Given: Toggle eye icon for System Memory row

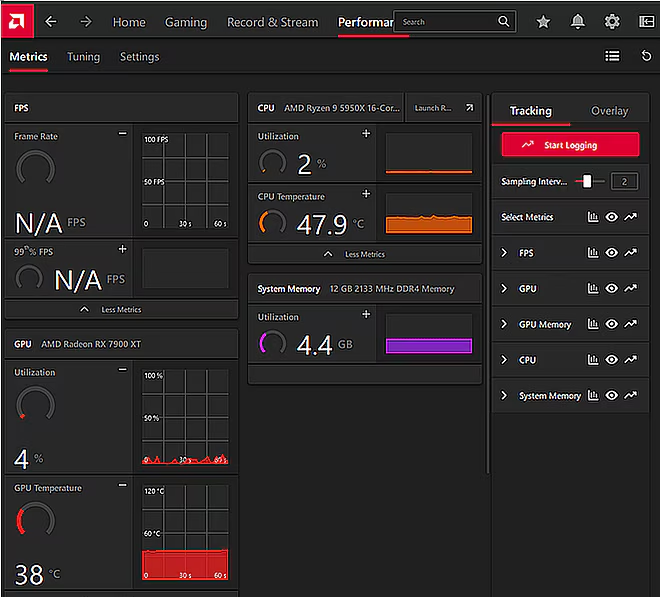Looking at the screenshot, I should click(x=612, y=395).
